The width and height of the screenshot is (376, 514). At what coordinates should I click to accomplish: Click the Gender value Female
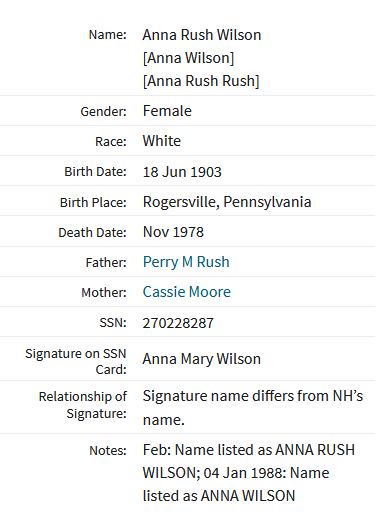[167, 111]
